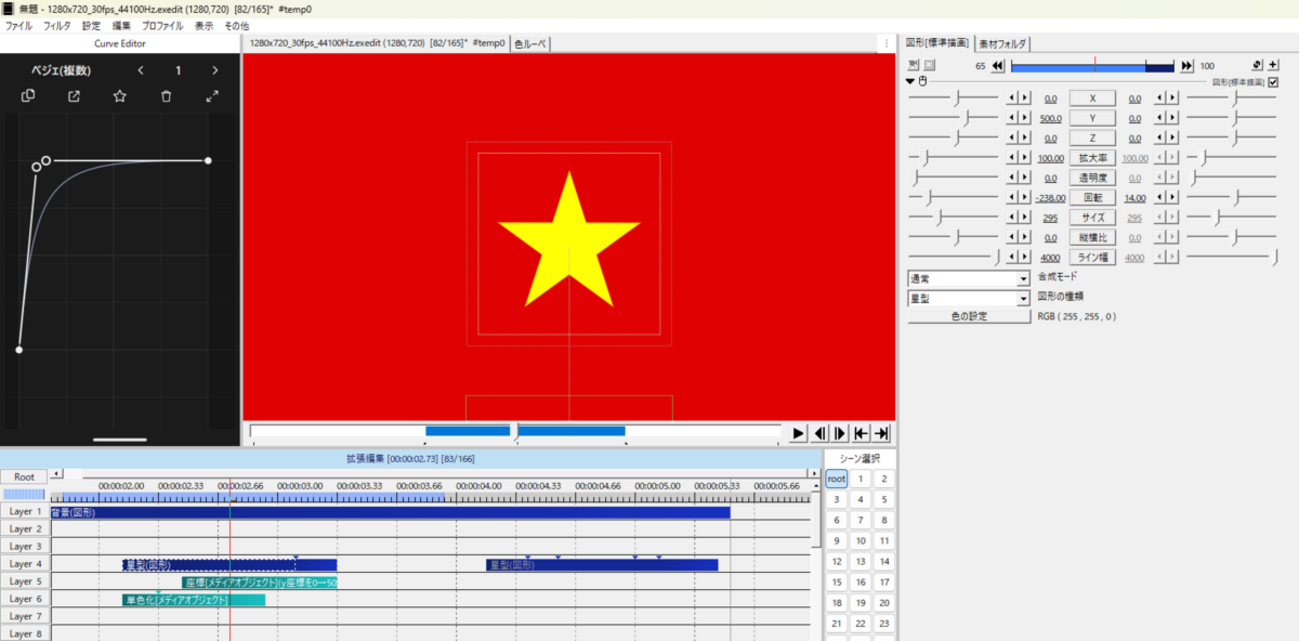The image size is (1299, 641).
Task: Click the mouse icon beside the collapse triangle
Action: point(923,81)
